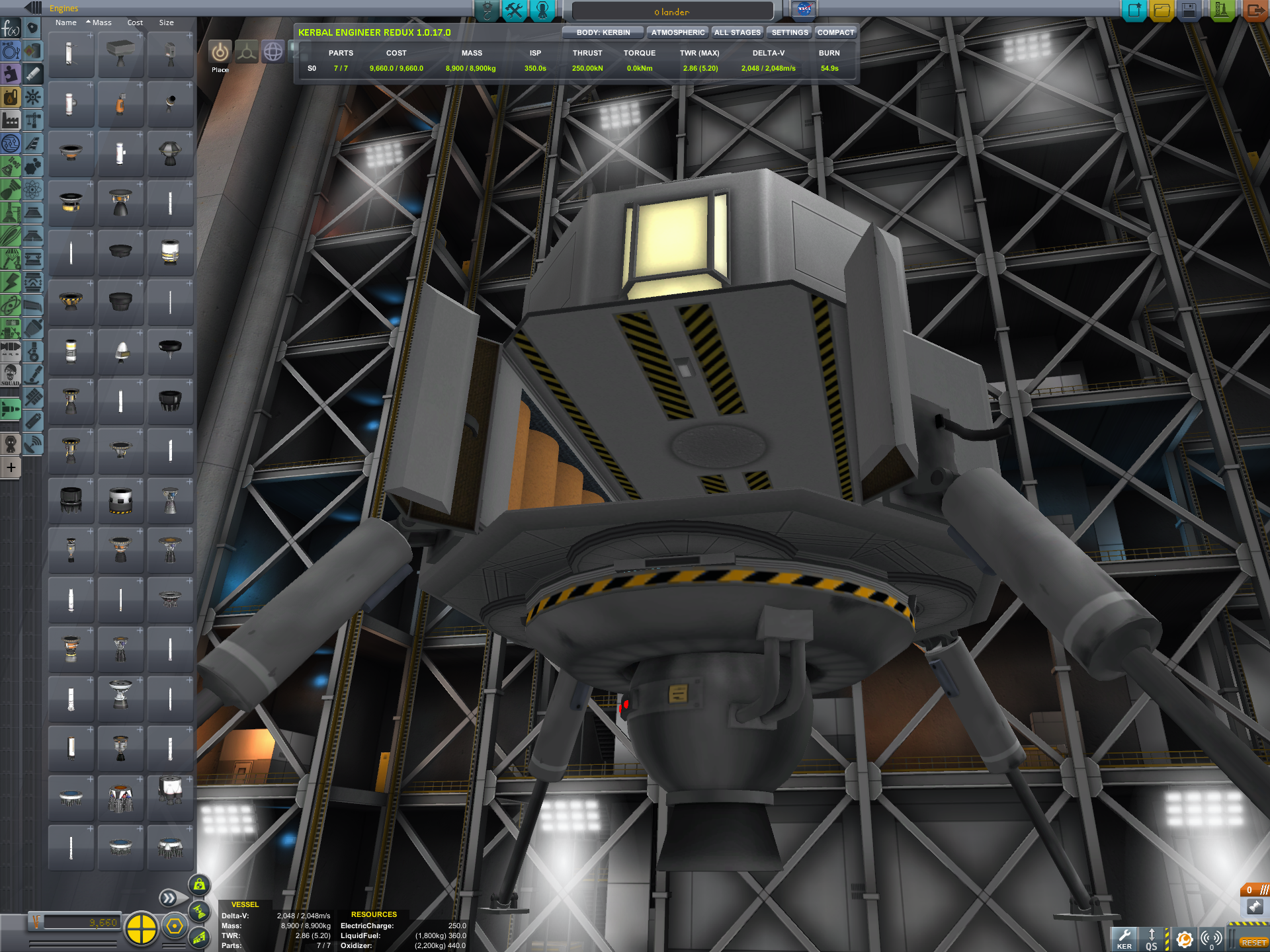Click the contracts toolbar icon with orange gear
The height and width of the screenshot is (952, 1270).
pos(1184,939)
